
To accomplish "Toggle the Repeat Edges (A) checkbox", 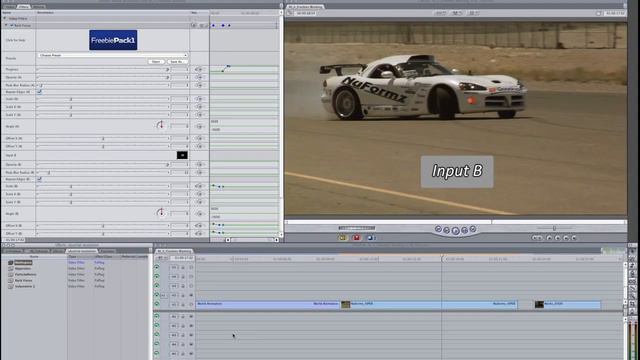I will pos(40,92).
